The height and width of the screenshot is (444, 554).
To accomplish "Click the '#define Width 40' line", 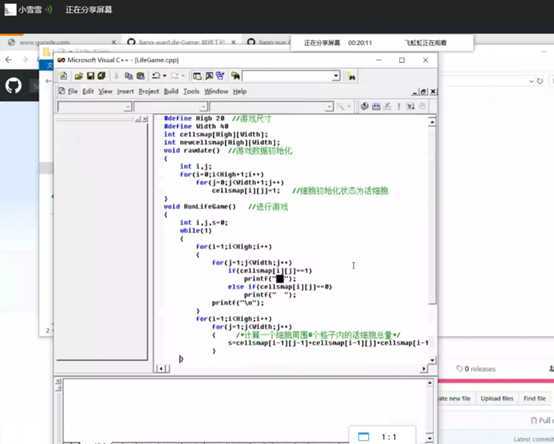I will click(196, 126).
